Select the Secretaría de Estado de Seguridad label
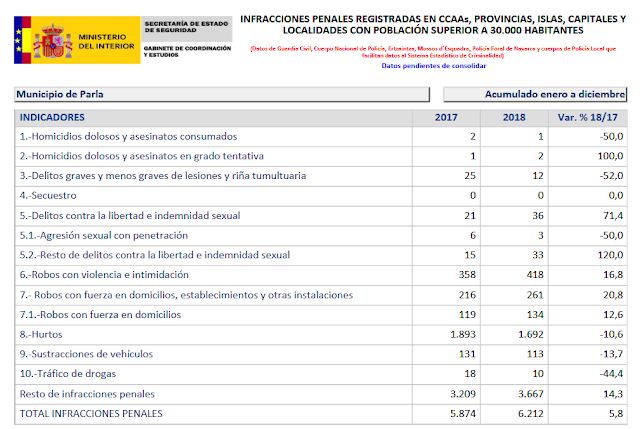The width and height of the screenshot is (640, 429). pyautogui.click(x=186, y=27)
